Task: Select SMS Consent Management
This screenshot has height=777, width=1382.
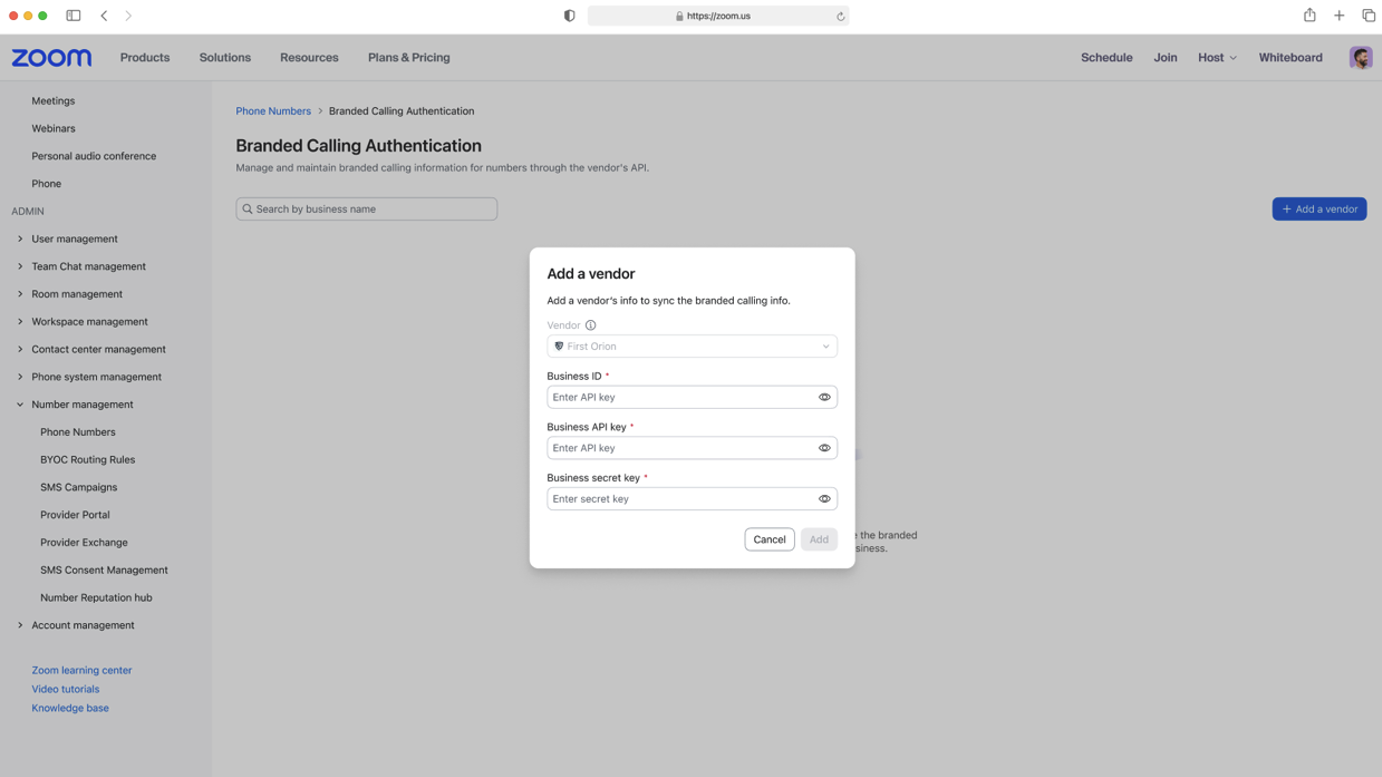Action: pos(104,570)
